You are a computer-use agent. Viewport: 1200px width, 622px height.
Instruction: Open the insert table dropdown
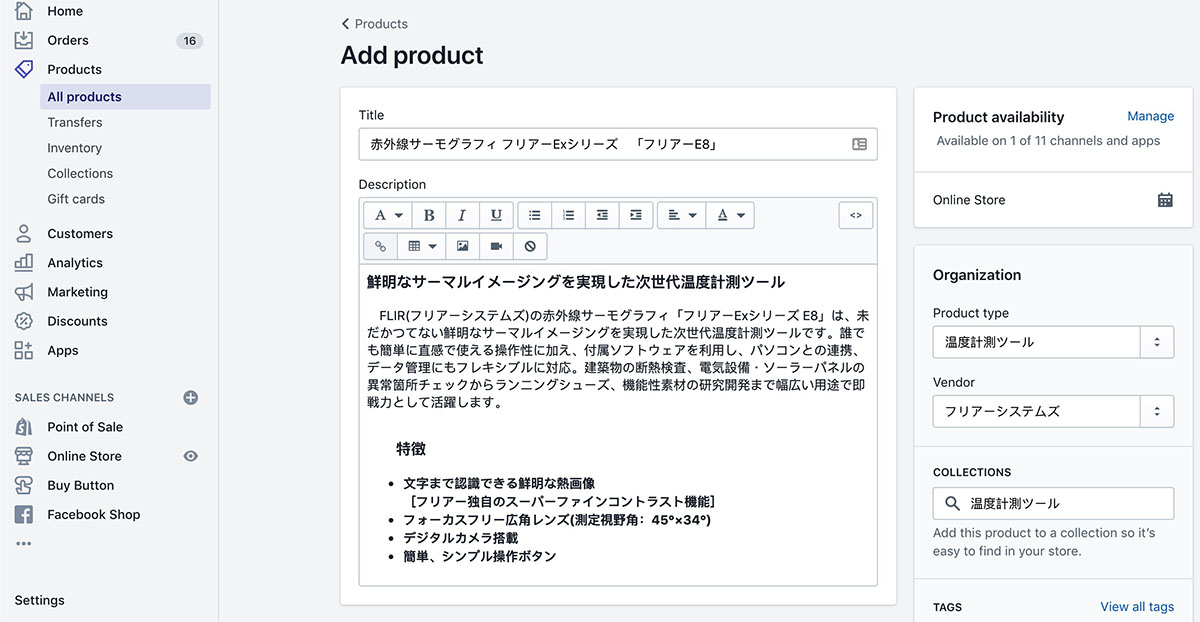(x=422, y=246)
